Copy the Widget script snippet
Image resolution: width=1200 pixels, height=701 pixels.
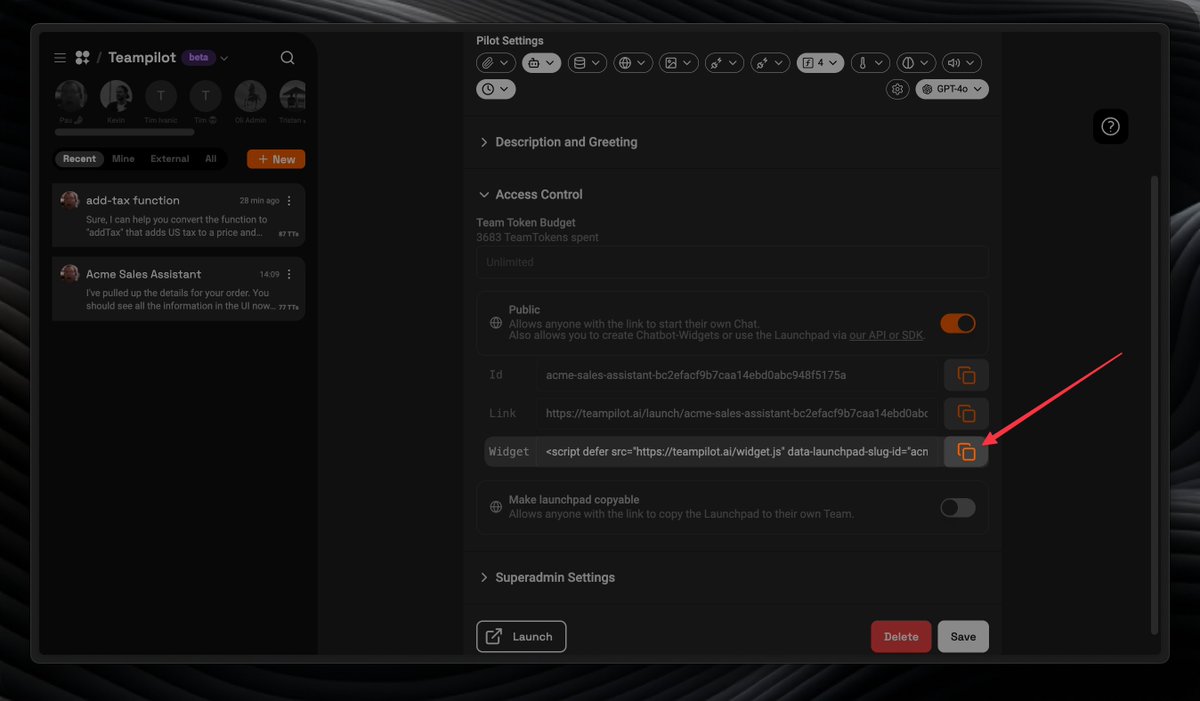click(x=966, y=452)
